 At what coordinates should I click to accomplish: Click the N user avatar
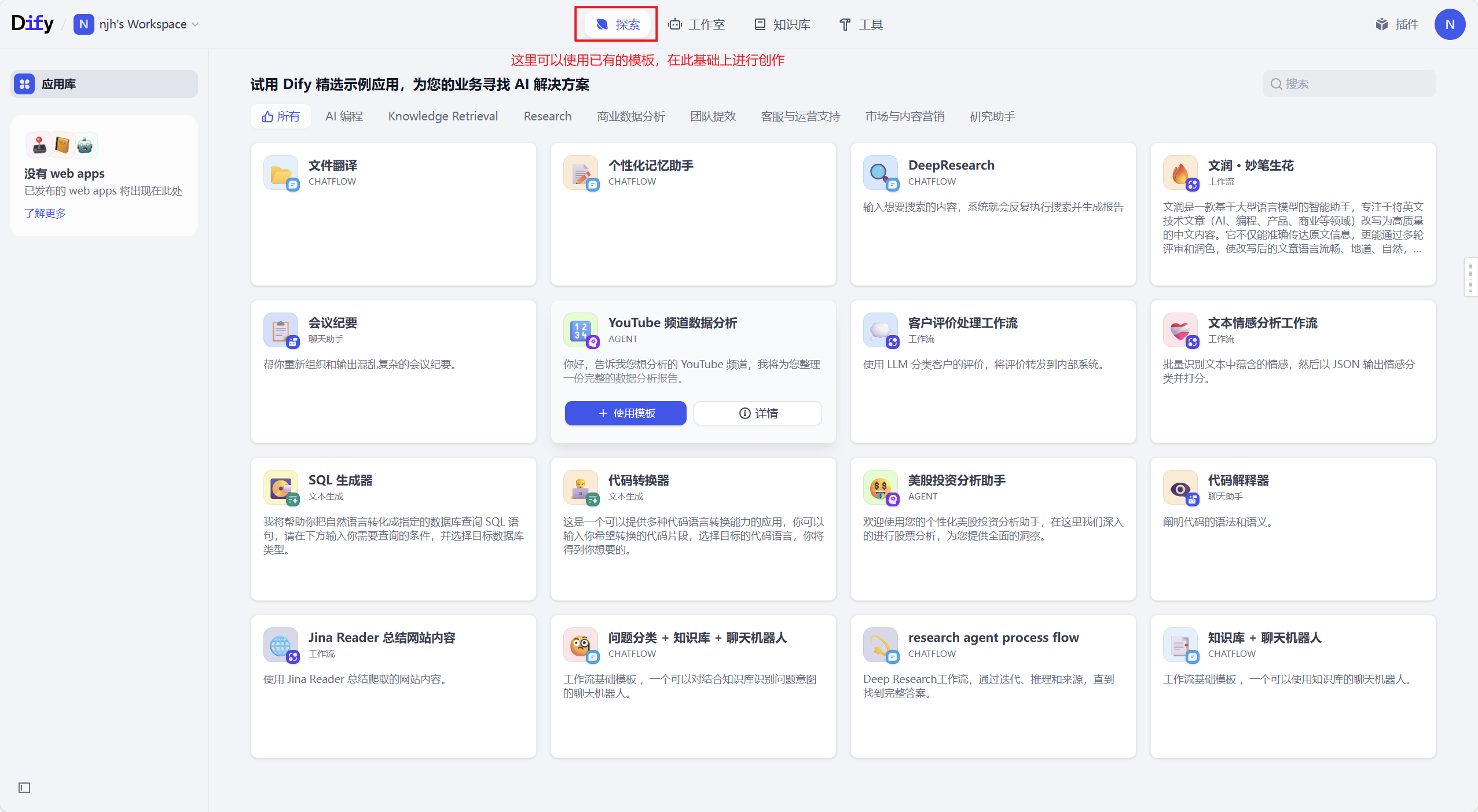pyautogui.click(x=1450, y=24)
